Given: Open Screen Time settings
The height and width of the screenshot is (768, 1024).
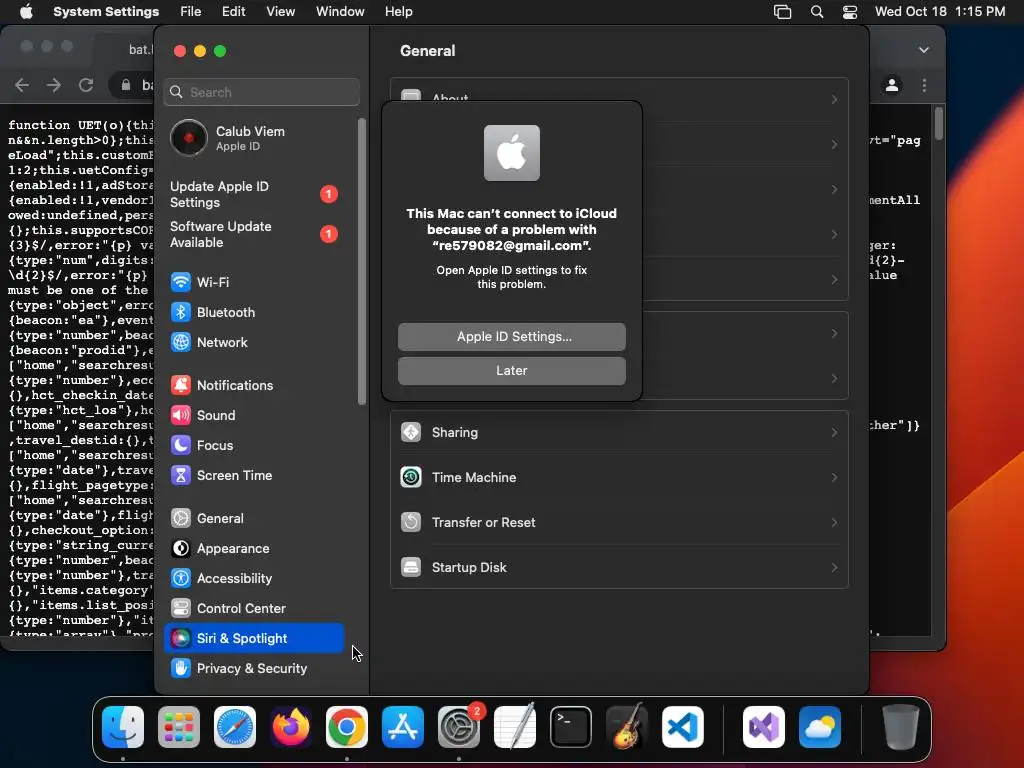Looking at the screenshot, I should 253,475.
